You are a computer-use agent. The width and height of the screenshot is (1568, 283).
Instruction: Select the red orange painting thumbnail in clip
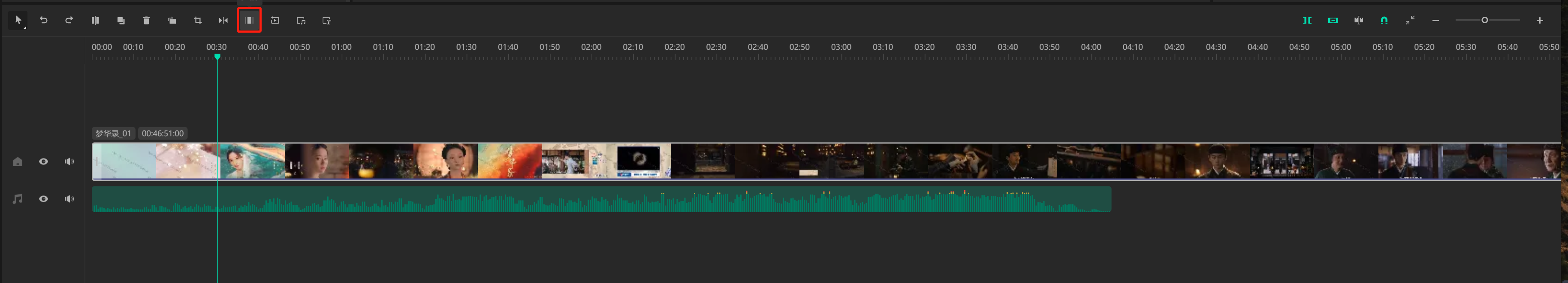[510, 161]
